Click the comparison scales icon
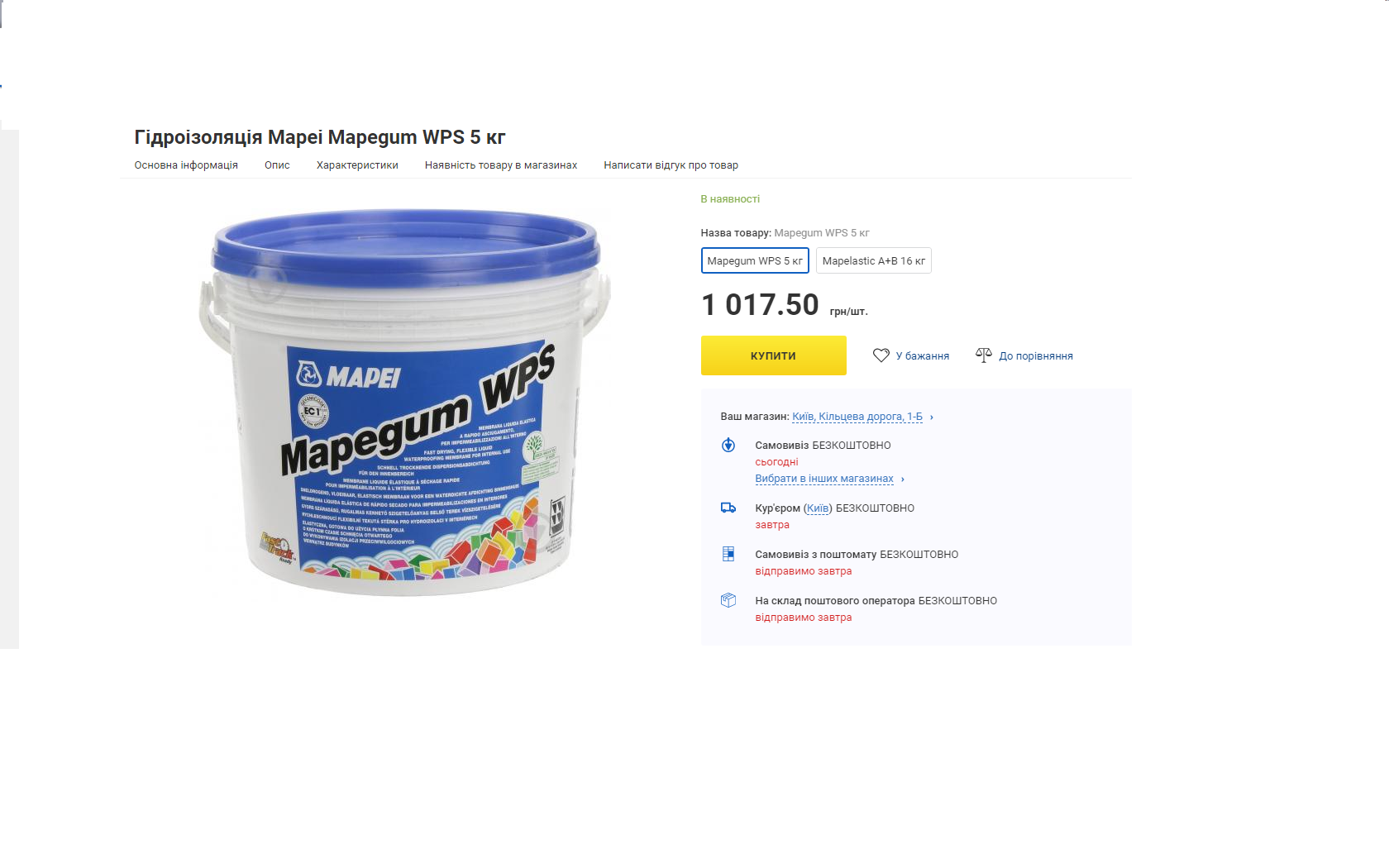The height and width of the screenshot is (868, 1389). coord(983,355)
